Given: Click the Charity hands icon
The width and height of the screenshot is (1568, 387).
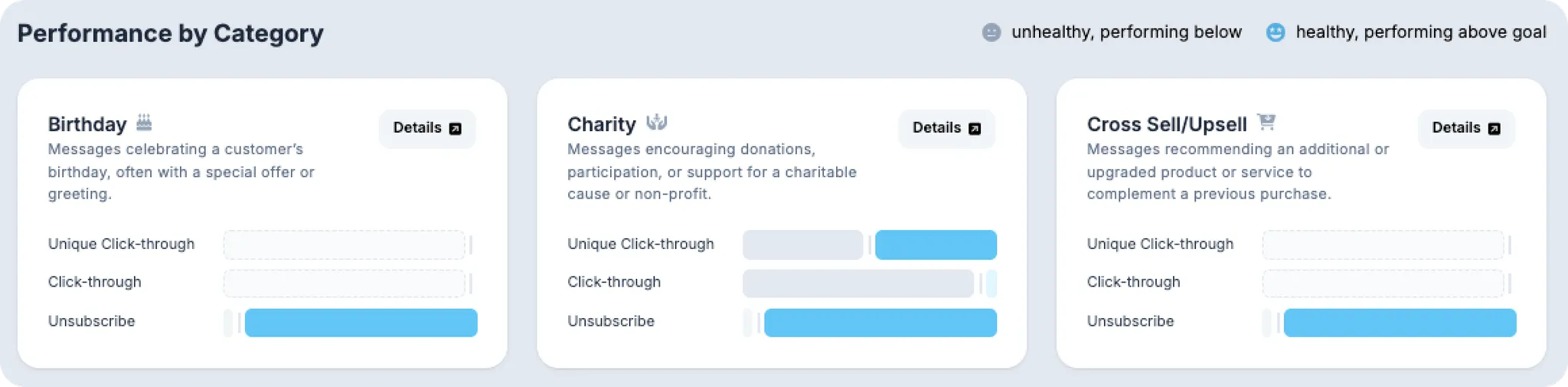Looking at the screenshot, I should point(657,123).
